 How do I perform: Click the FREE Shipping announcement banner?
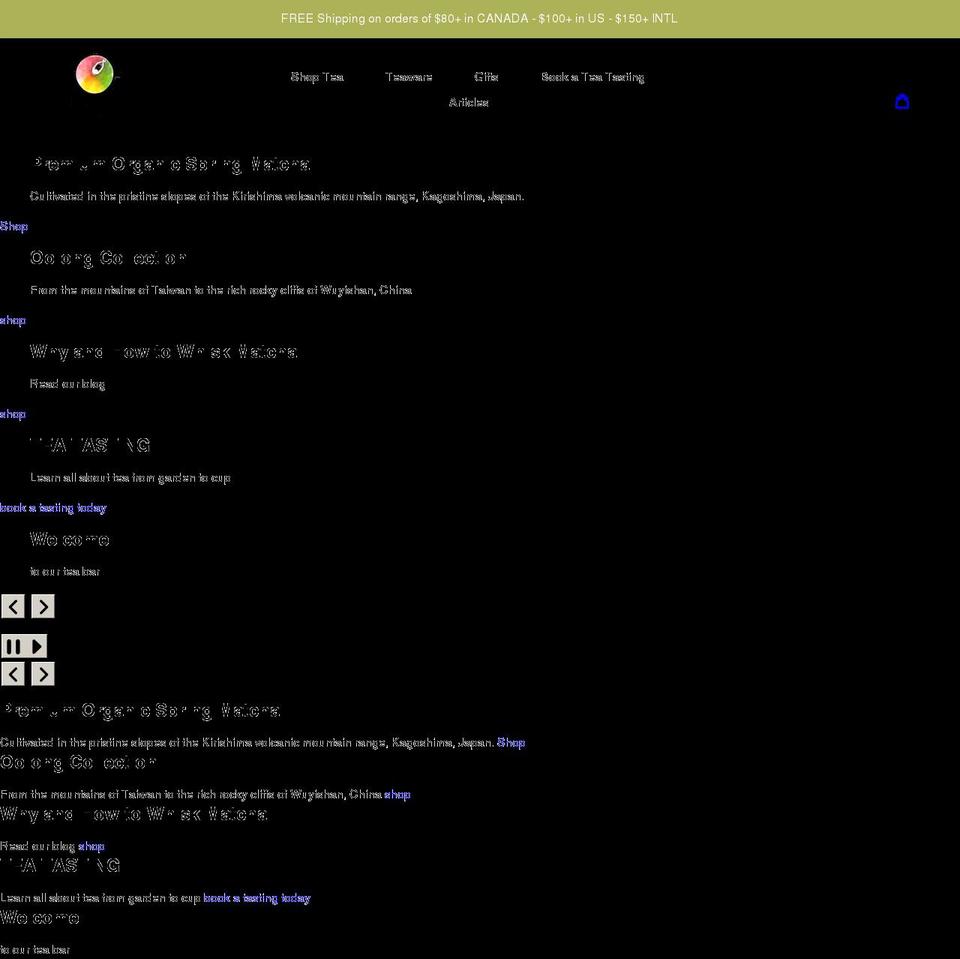(x=479, y=18)
